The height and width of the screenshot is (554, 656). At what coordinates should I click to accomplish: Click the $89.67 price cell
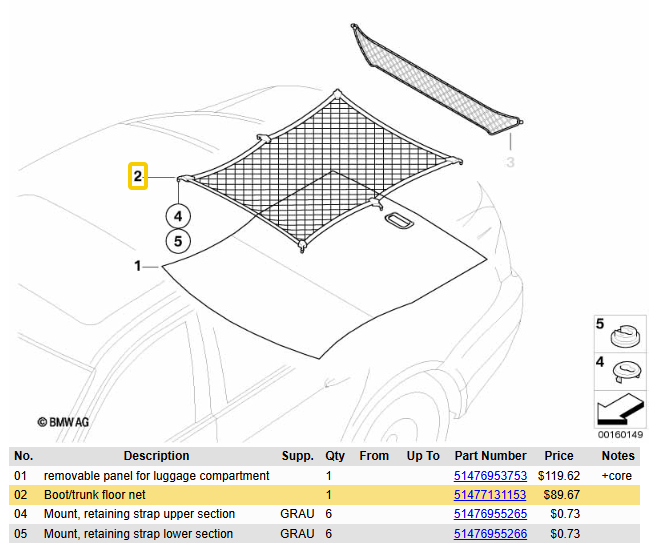[562, 495]
